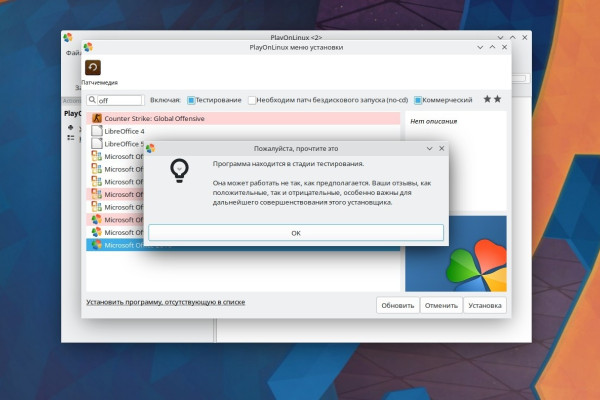Screen dimensions: 600x400
Task: Click OK in the warning dialog
Action: (x=296, y=233)
